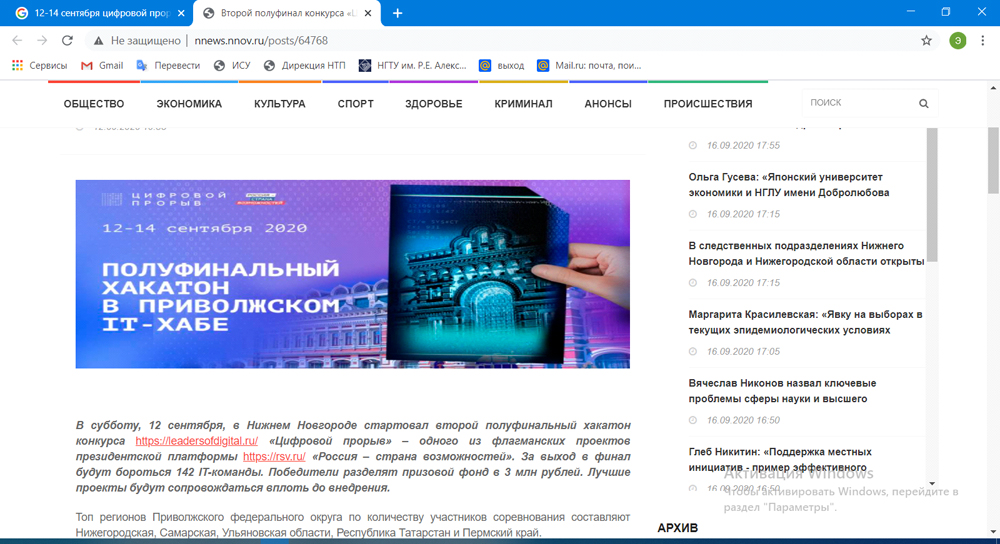Click the main page scrollbar thumb
The image size is (1000, 544).
(x=994, y=161)
